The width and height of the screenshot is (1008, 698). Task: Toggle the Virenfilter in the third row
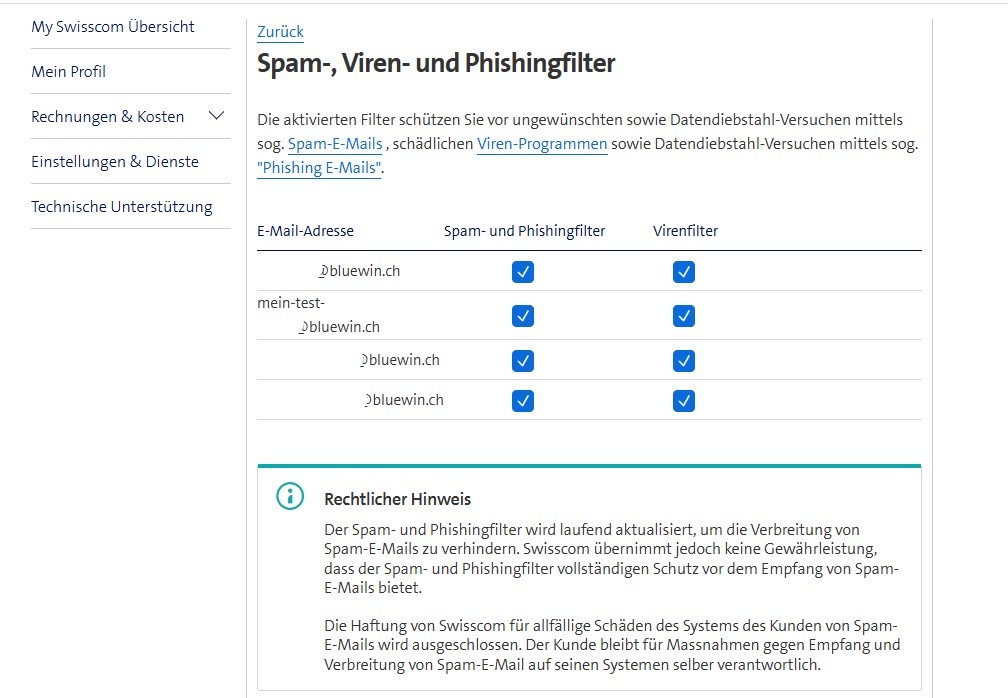click(683, 360)
